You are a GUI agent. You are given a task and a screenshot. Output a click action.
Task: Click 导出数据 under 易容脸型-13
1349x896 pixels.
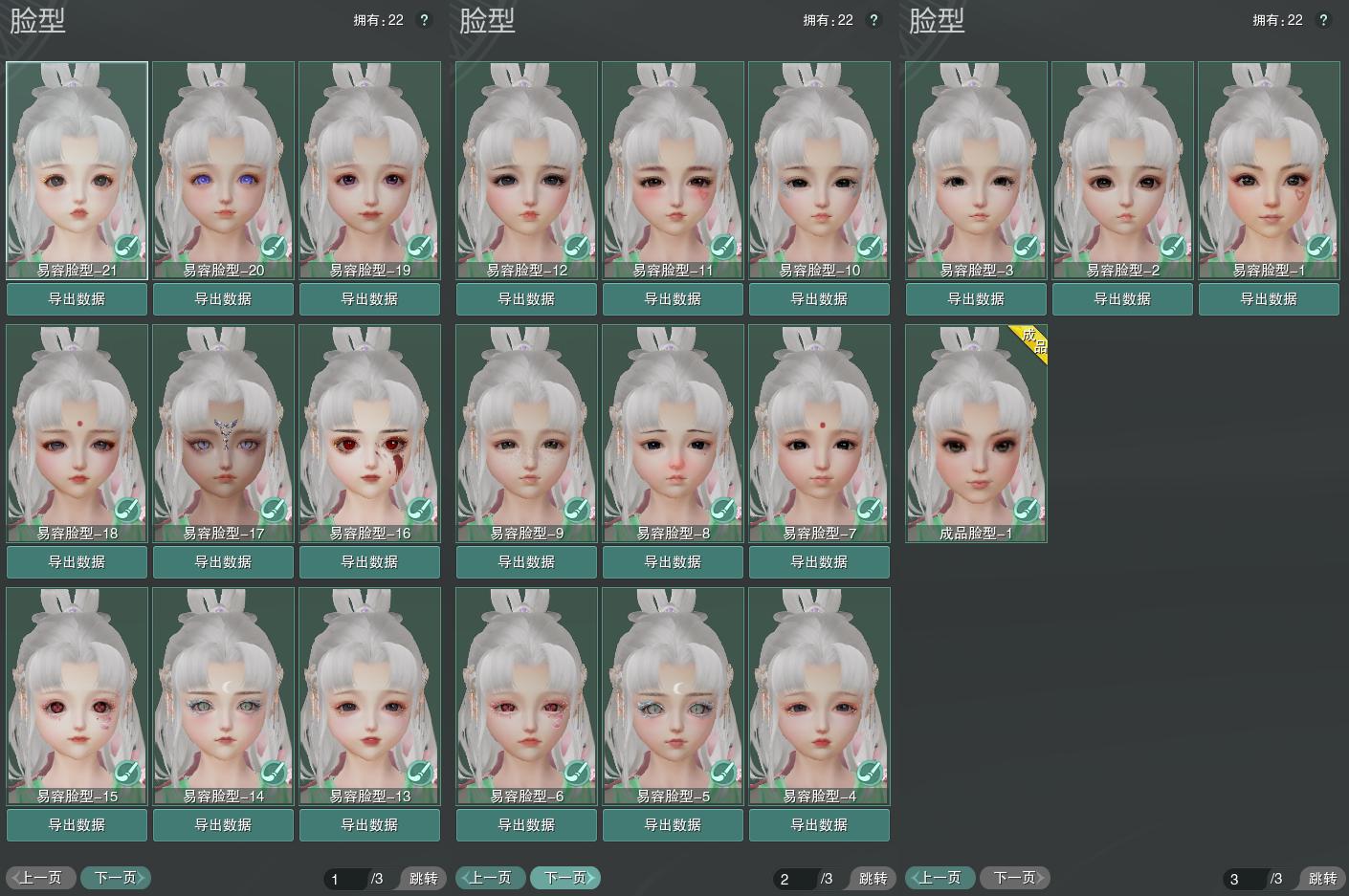(x=370, y=825)
